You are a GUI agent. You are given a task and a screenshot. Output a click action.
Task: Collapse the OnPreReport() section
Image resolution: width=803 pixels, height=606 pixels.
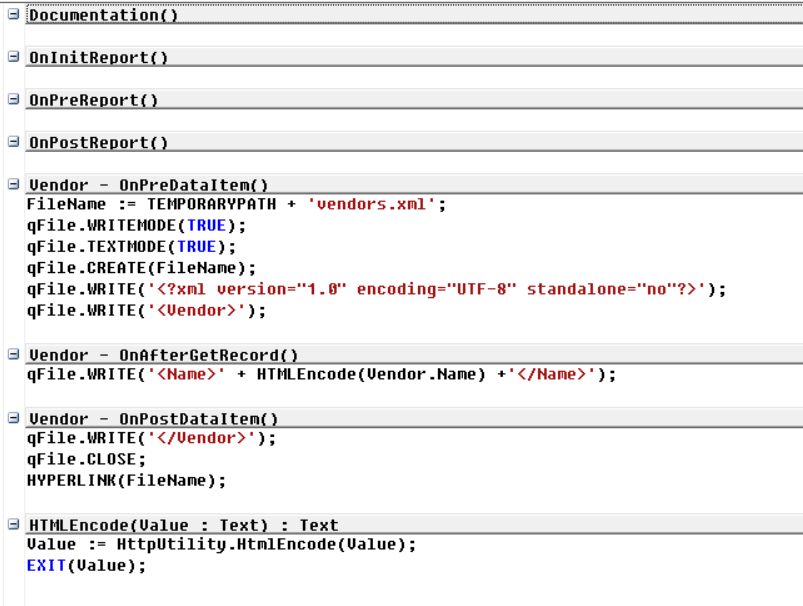(14, 99)
